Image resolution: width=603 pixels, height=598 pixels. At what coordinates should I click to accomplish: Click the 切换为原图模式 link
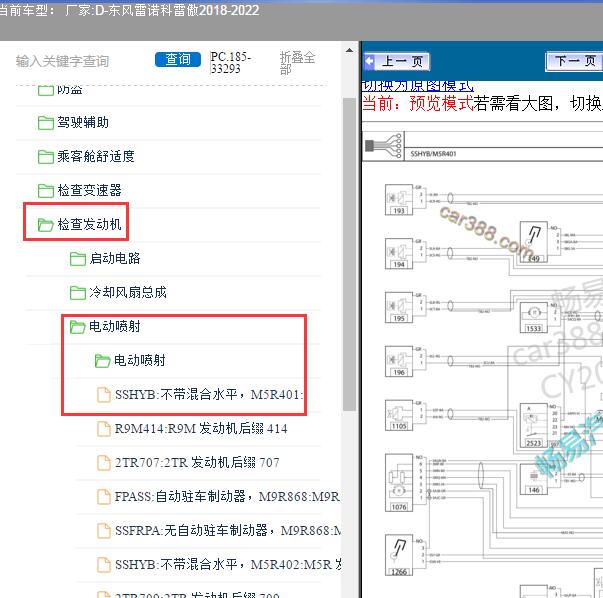click(418, 85)
